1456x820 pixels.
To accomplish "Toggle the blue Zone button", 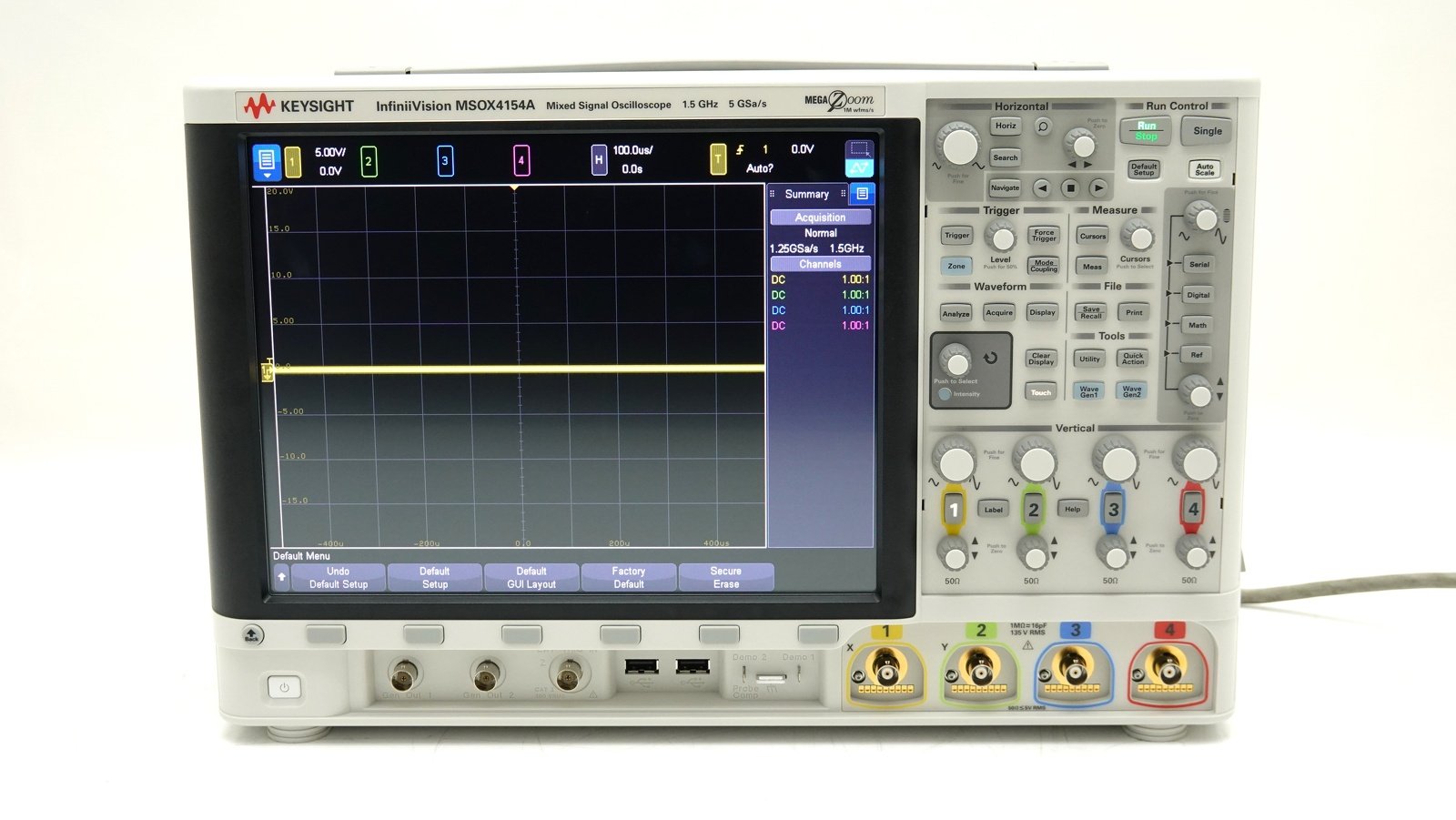I will (955, 267).
